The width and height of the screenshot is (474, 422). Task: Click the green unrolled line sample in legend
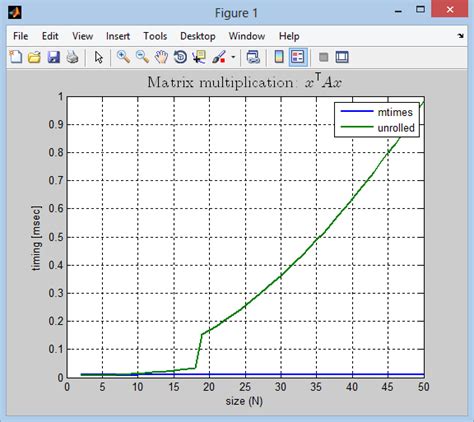point(357,127)
